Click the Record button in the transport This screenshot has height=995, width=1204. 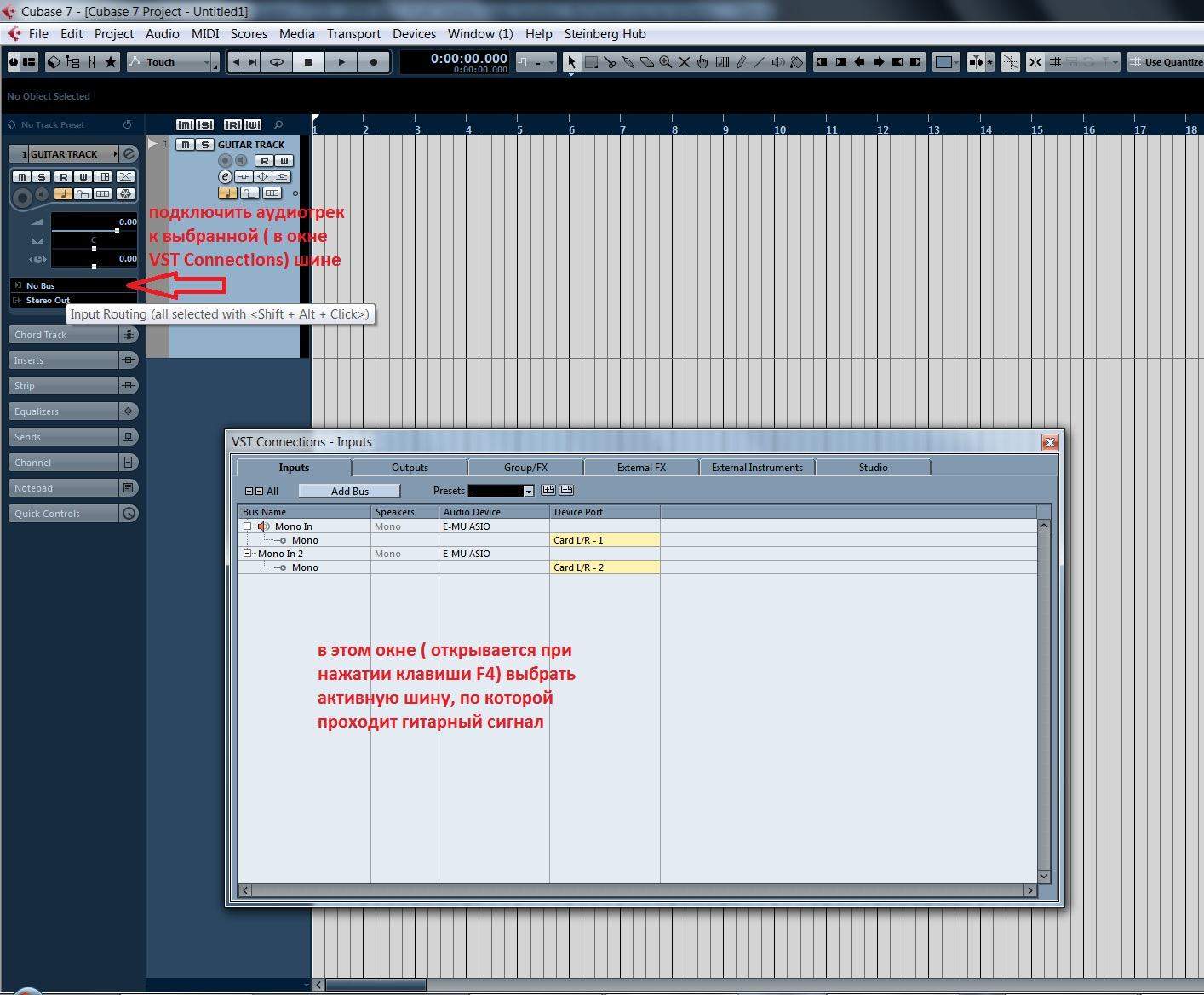pos(374,62)
